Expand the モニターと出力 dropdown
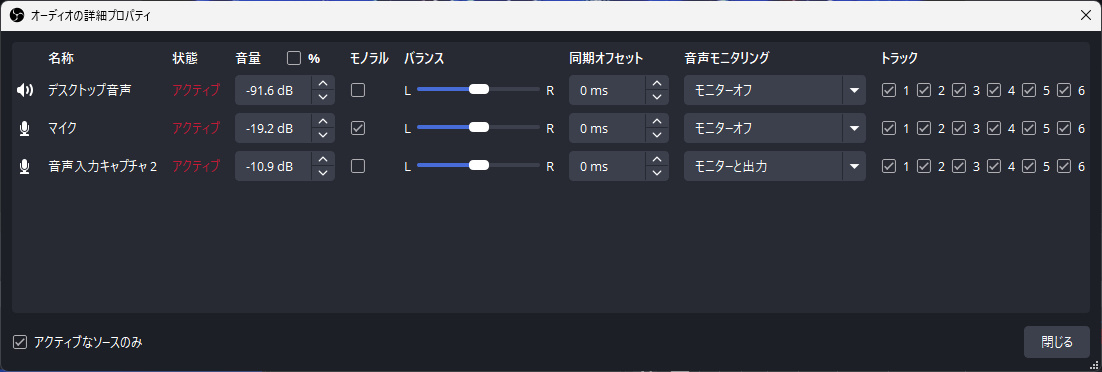1102x372 pixels. coord(774,167)
